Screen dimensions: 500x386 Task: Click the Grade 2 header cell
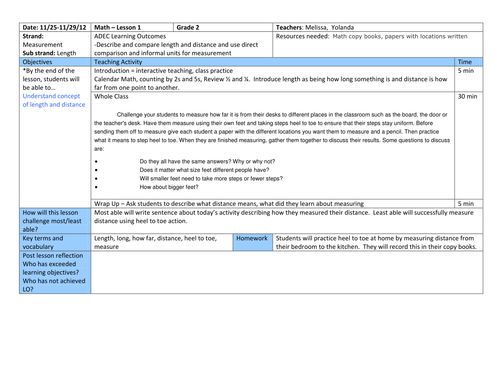tap(223, 27)
